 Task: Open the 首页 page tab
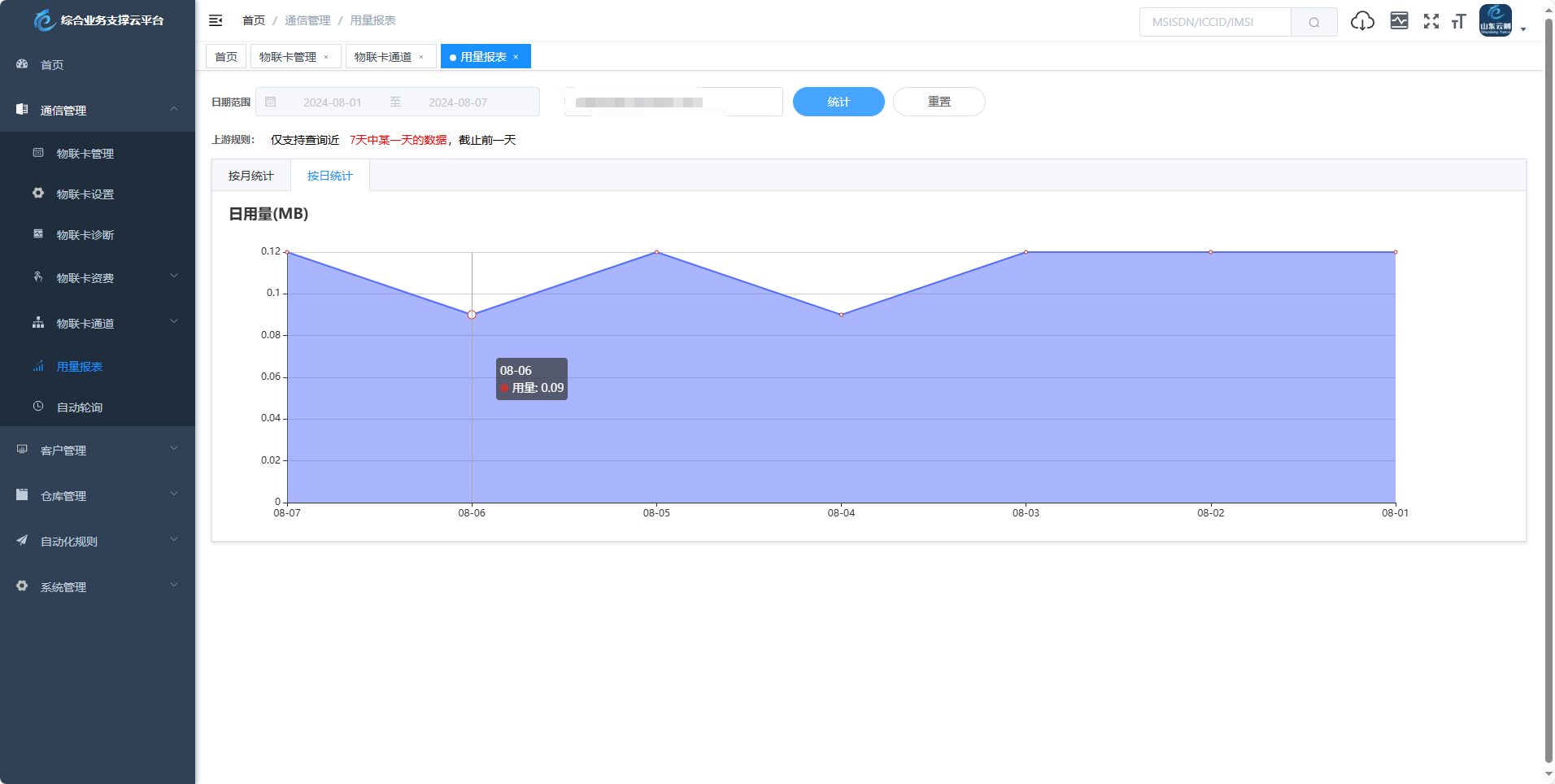[x=226, y=57]
